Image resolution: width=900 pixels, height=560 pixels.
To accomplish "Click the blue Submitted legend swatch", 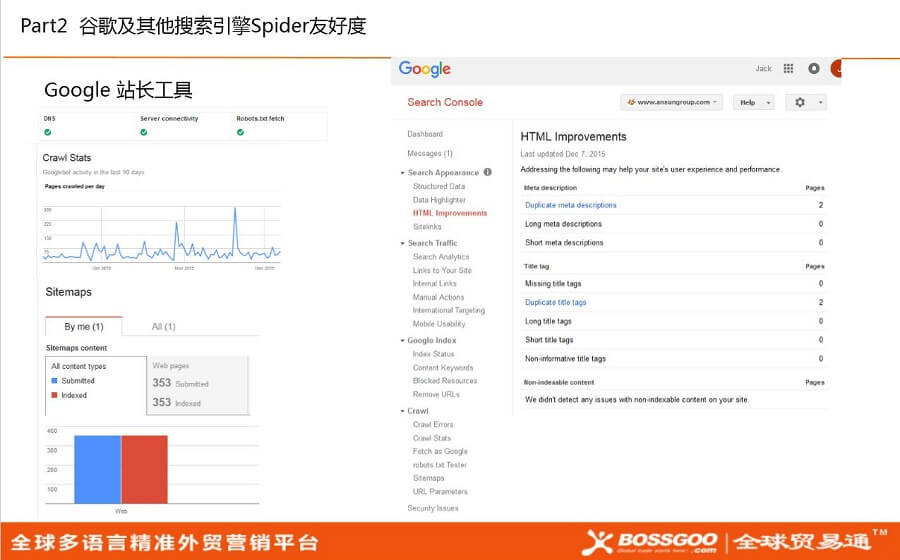I will pos(55,380).
